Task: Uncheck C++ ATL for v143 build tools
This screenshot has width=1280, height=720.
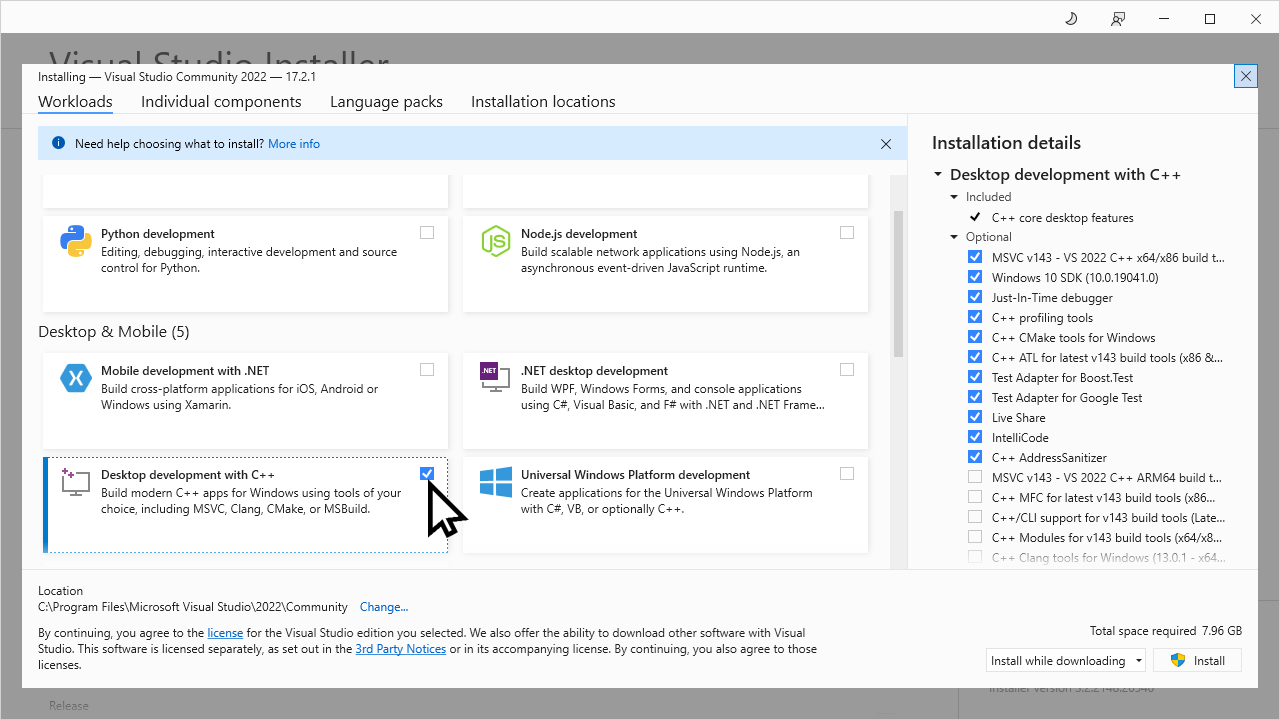Action: click(x=975, y=357)
